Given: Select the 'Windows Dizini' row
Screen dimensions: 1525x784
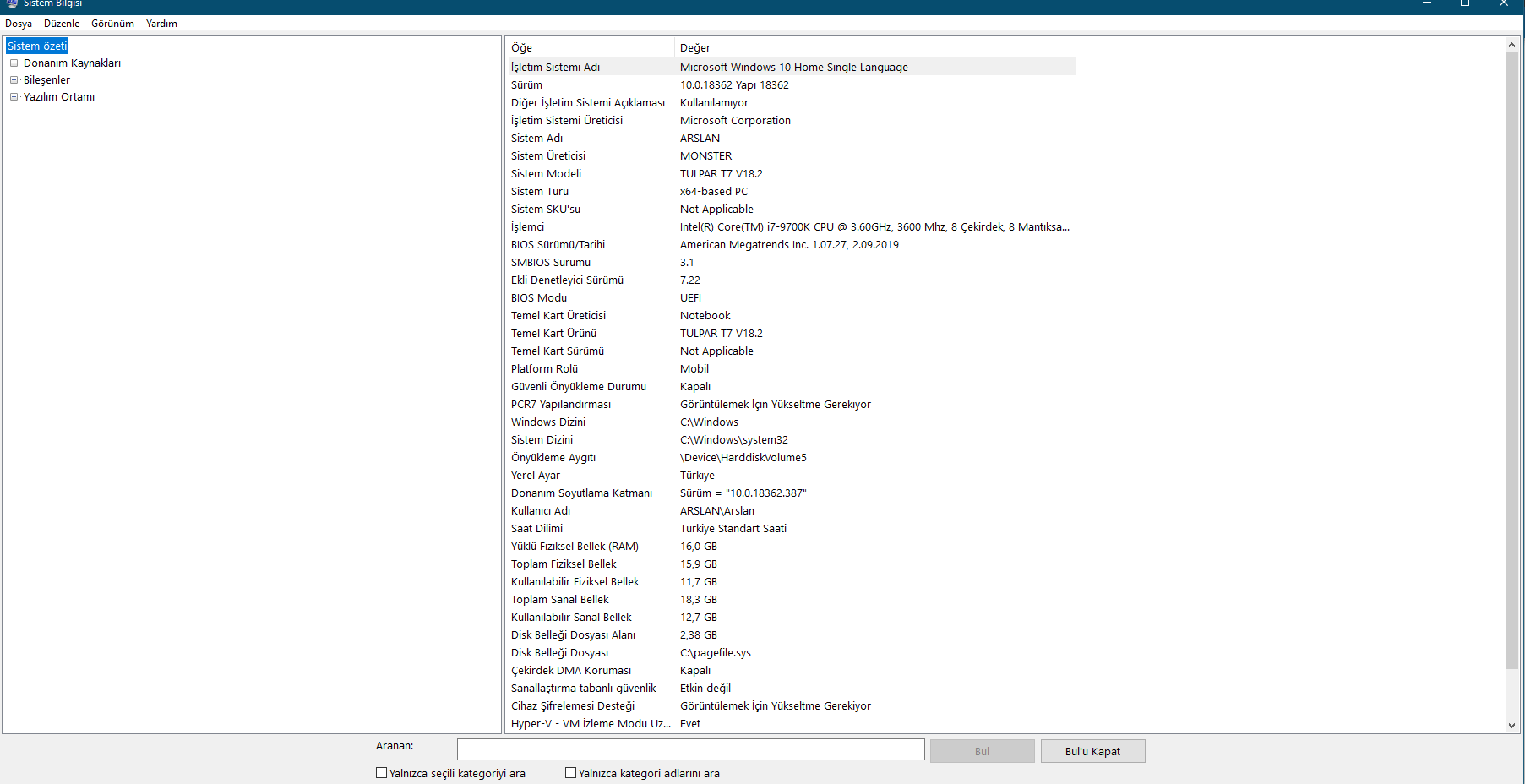Looking at the screenshot, I should click(791, 422).
